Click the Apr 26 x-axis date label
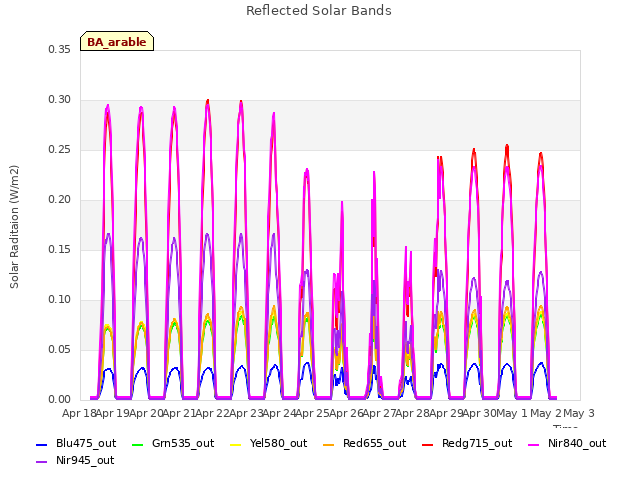 click(x=346, y=414)
